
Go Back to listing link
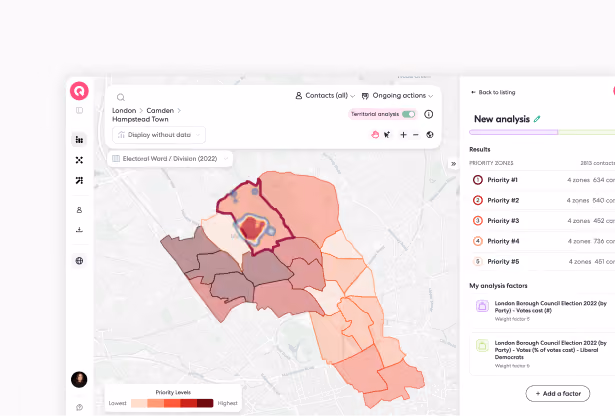tap(493, 93)
